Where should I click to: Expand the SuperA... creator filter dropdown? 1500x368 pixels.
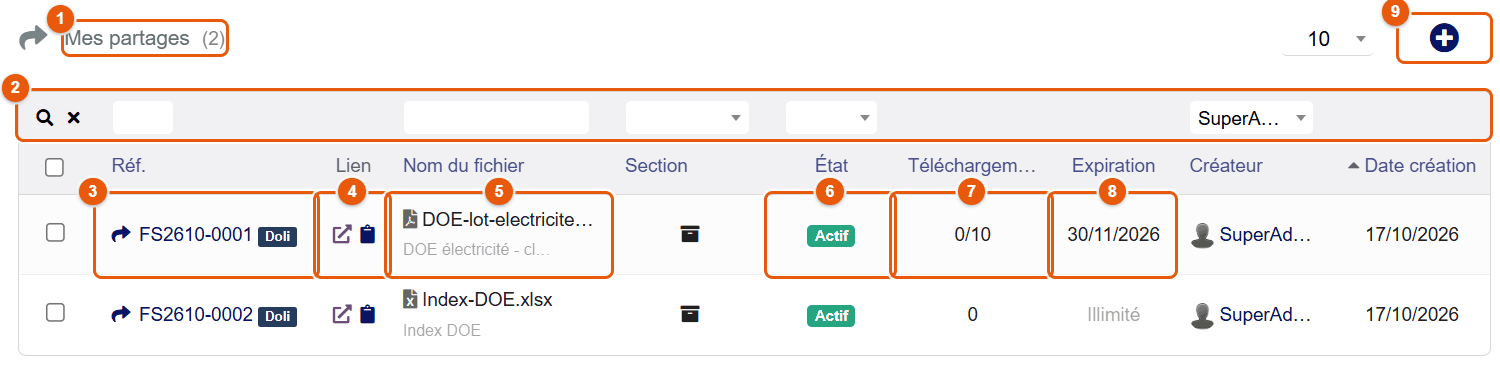tap(1252, 117)
